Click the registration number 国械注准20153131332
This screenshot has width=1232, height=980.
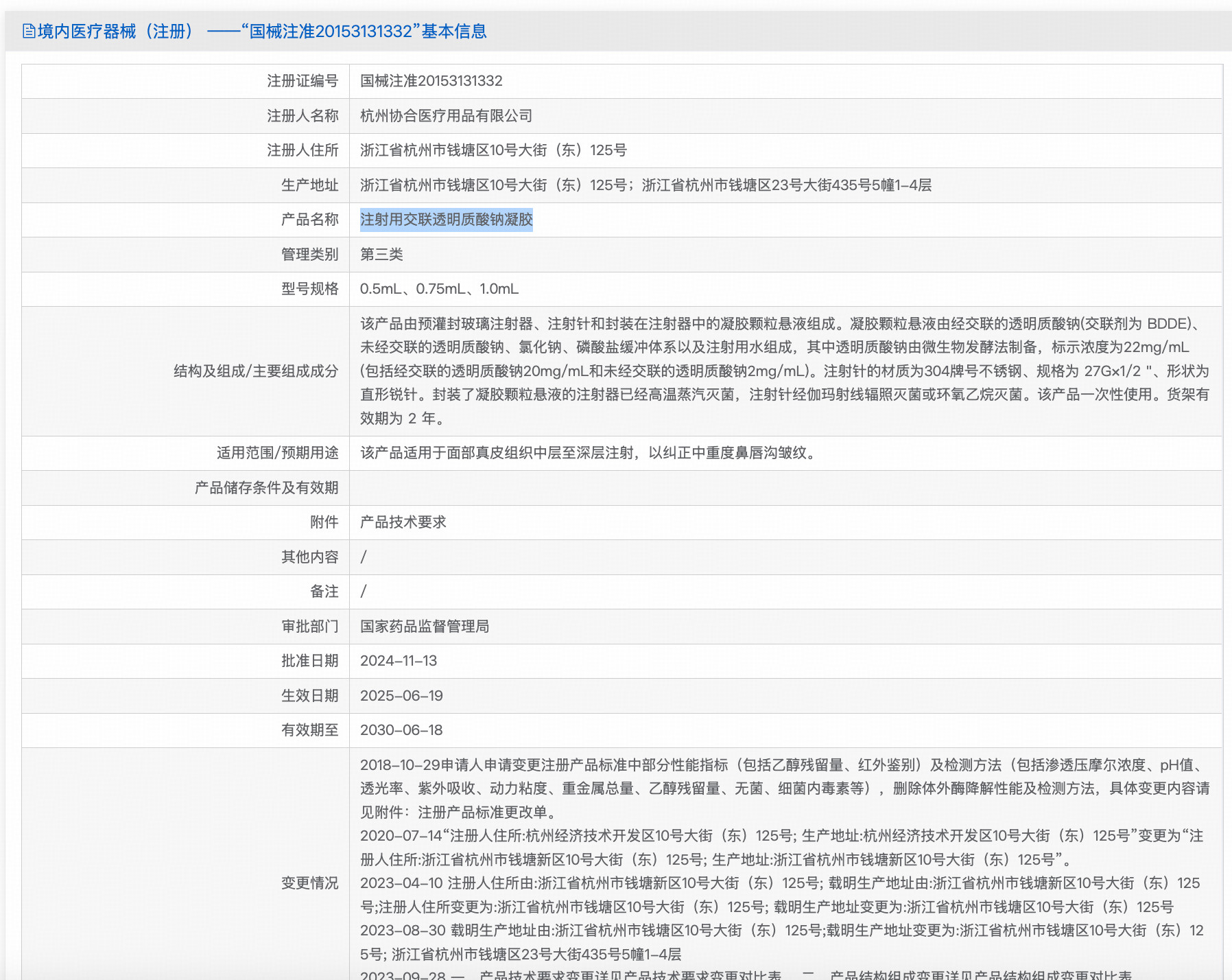tap(432, 81)
